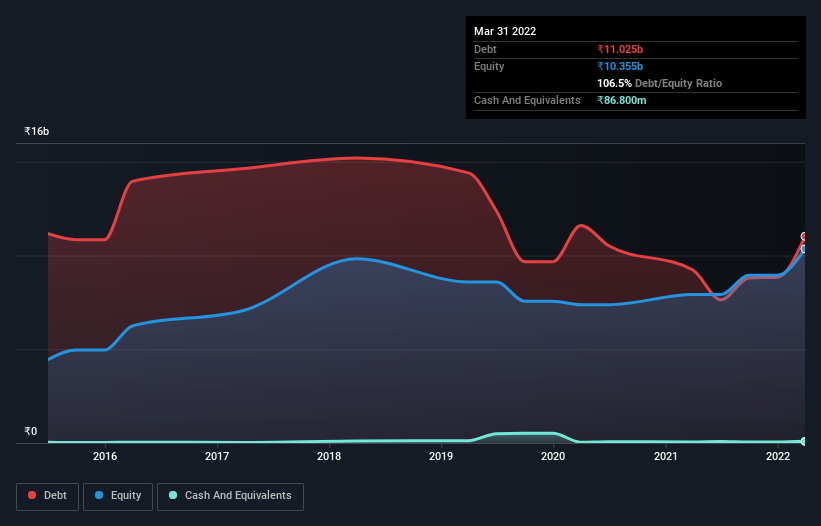The image size is (821, 526).
Task: Toggle the Debt series legend button
Action: (48, 496)
